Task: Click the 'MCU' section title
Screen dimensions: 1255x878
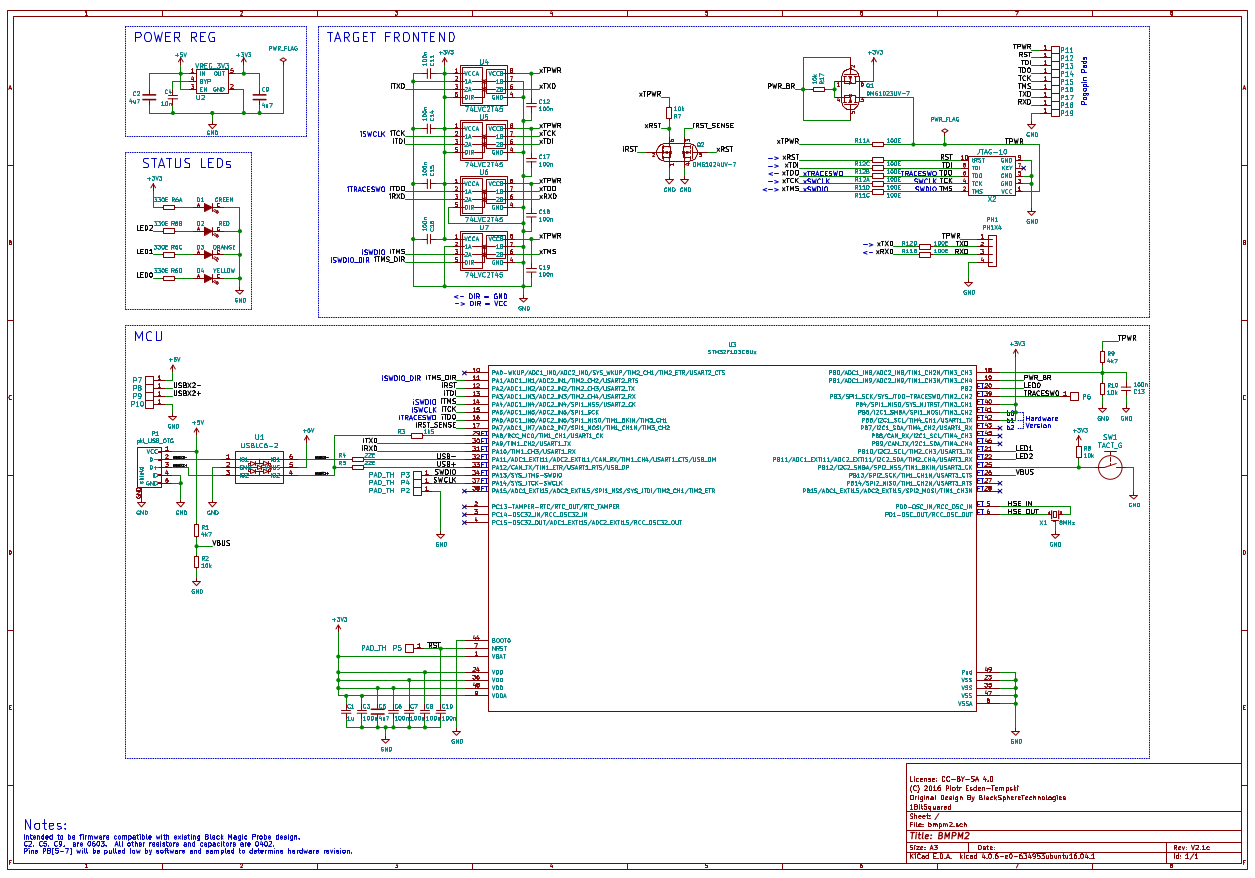Action: (x=148, y=337)
